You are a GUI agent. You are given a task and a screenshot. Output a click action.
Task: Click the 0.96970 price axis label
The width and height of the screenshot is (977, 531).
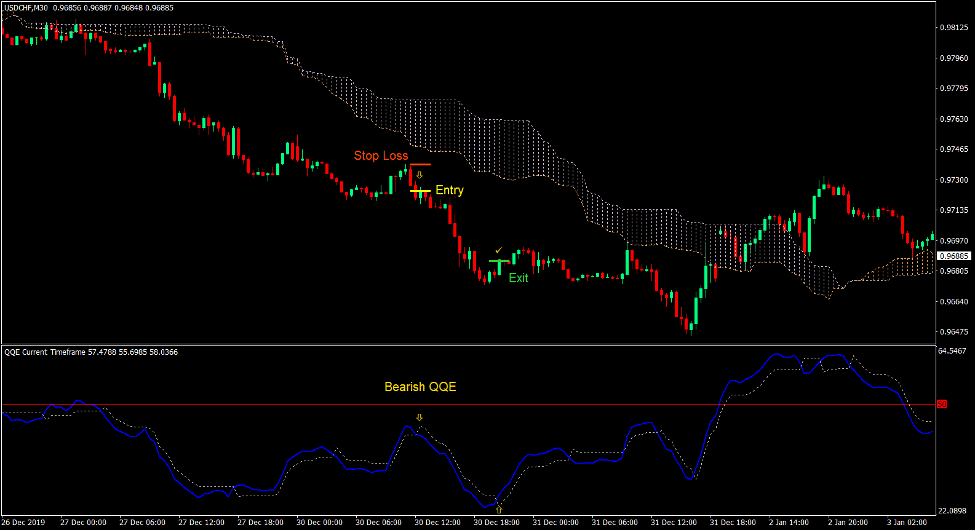point(953,241)
